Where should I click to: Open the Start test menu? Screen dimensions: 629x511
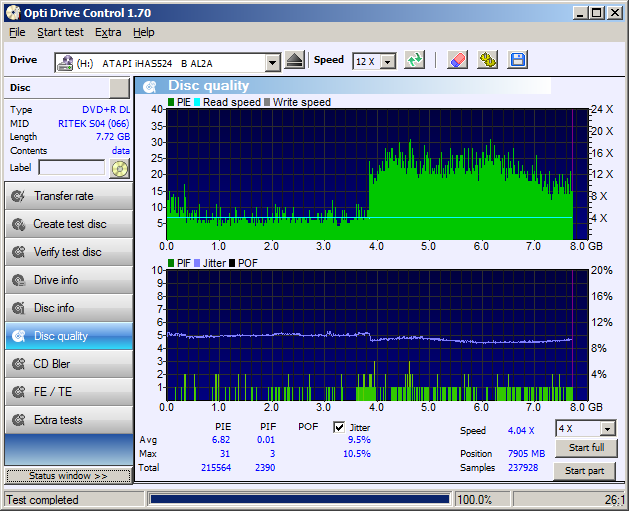point(61,32)
